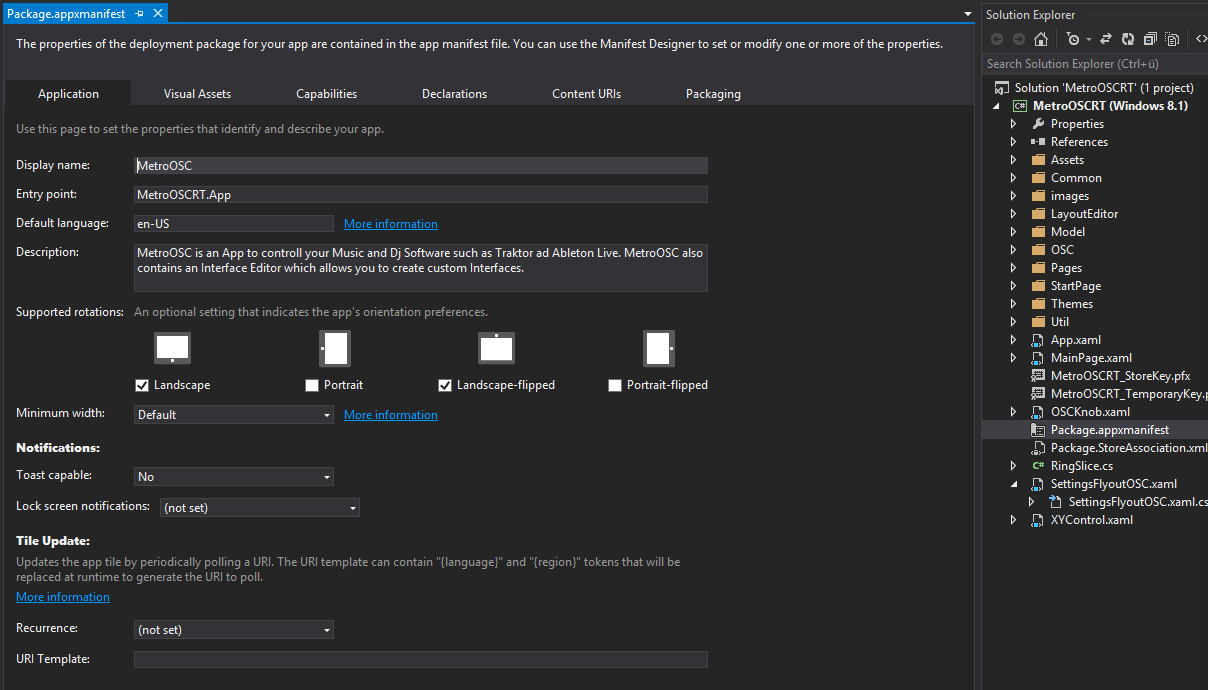The height and width of the screenshot is (690, 1208).
Task: Refresh the Solution Explorer tree
Action: (1128, 39)
